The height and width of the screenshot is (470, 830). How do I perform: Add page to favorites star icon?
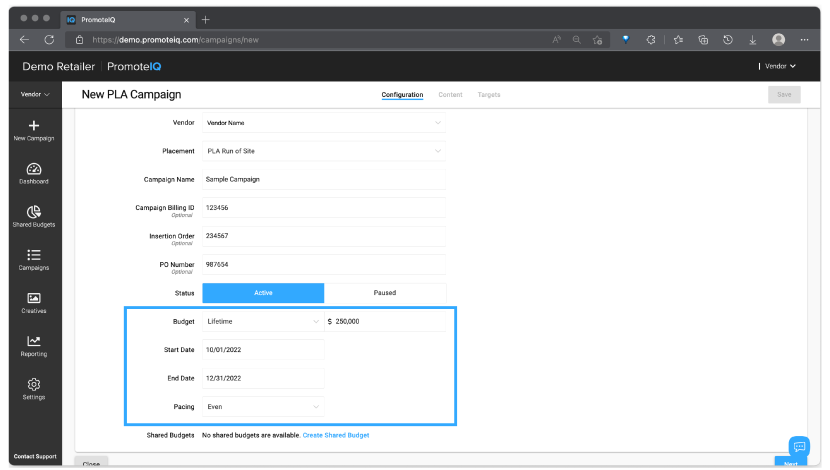pos(598,40)
